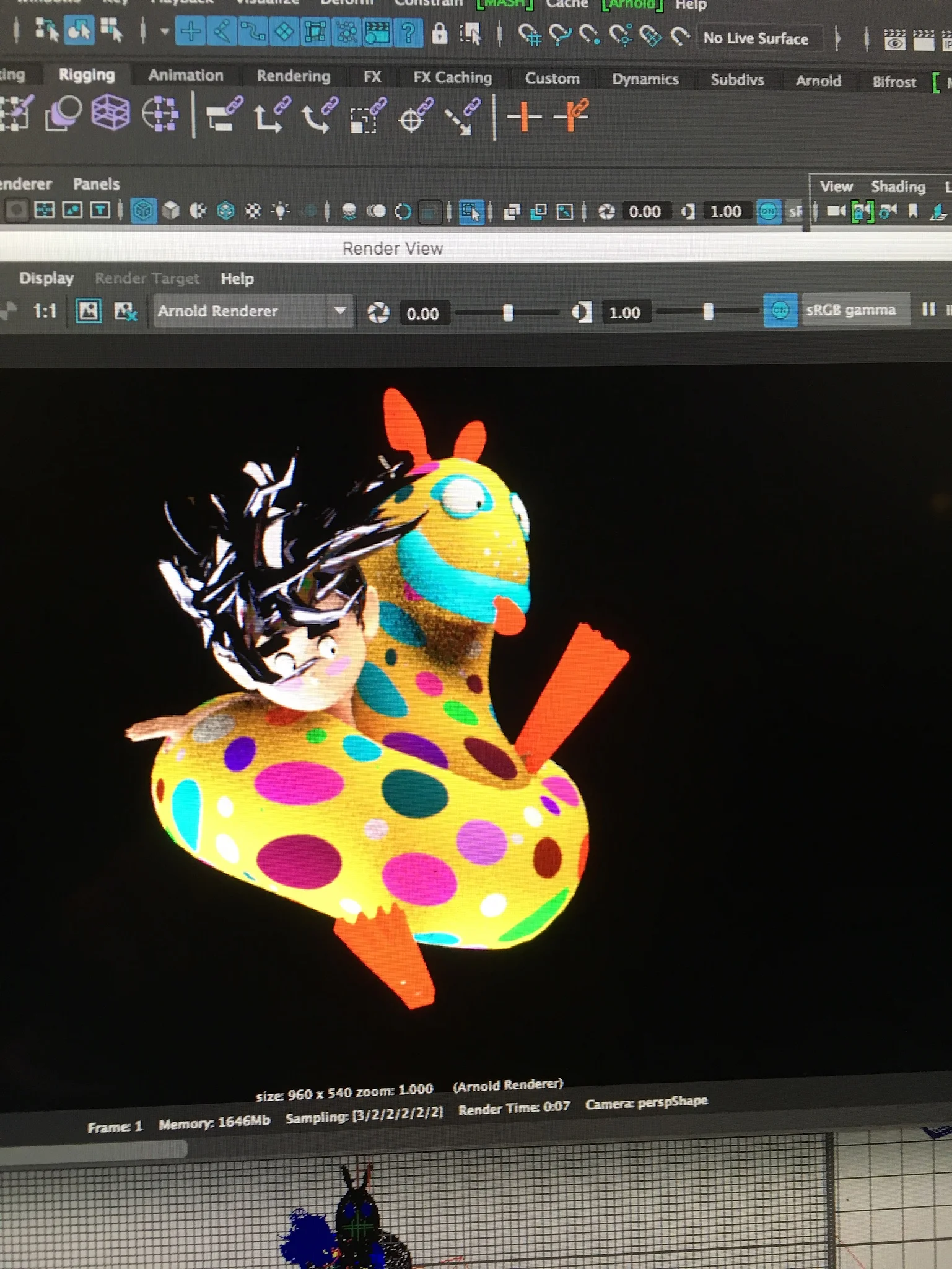The width and height of the screenshot is (952, 1269).
Task: Switch to the Animation shelf tab
Action: [x=186, y=76]
